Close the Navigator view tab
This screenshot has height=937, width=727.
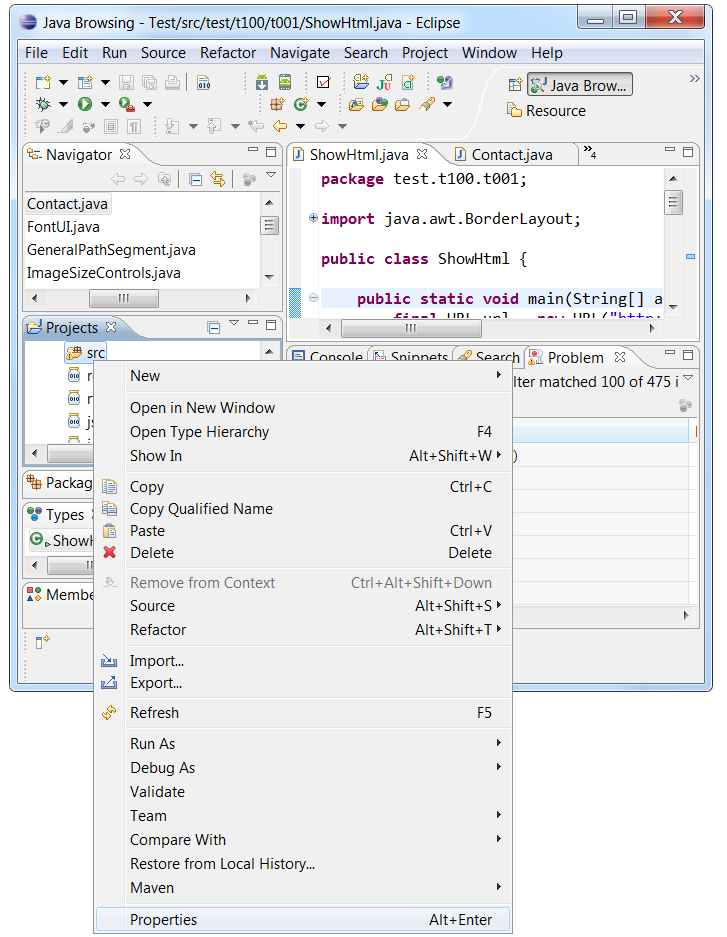click(125, 154)
